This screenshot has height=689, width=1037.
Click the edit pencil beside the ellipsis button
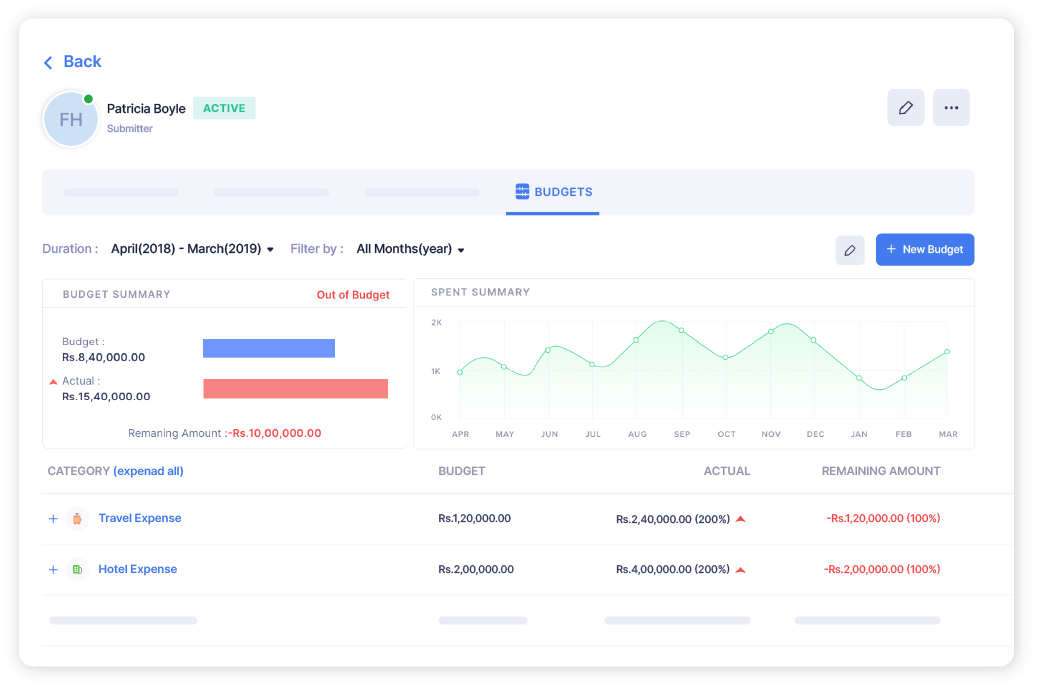tap(905, 107)
